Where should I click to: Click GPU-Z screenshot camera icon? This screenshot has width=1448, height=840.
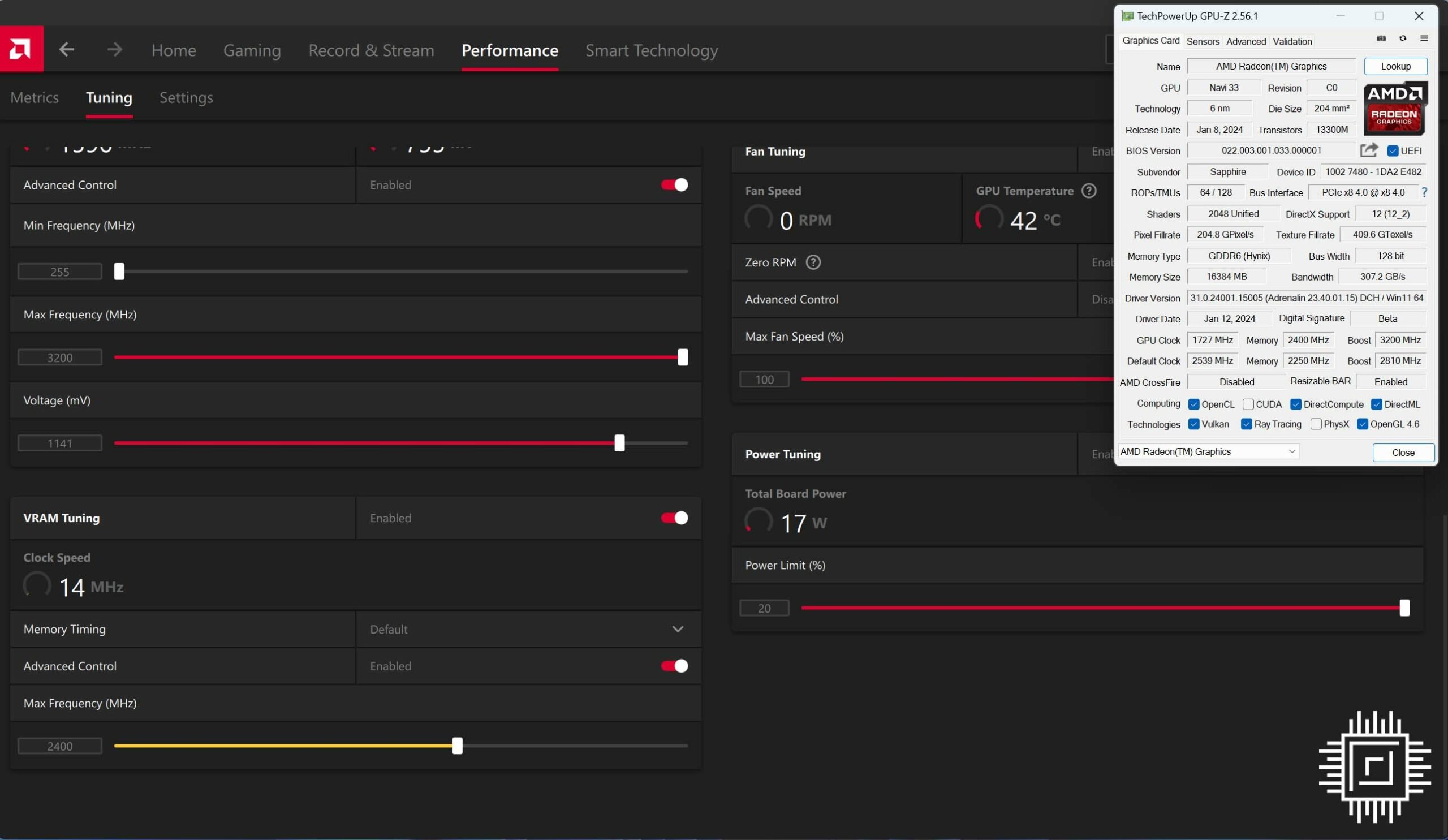[x=1381, y=39]
